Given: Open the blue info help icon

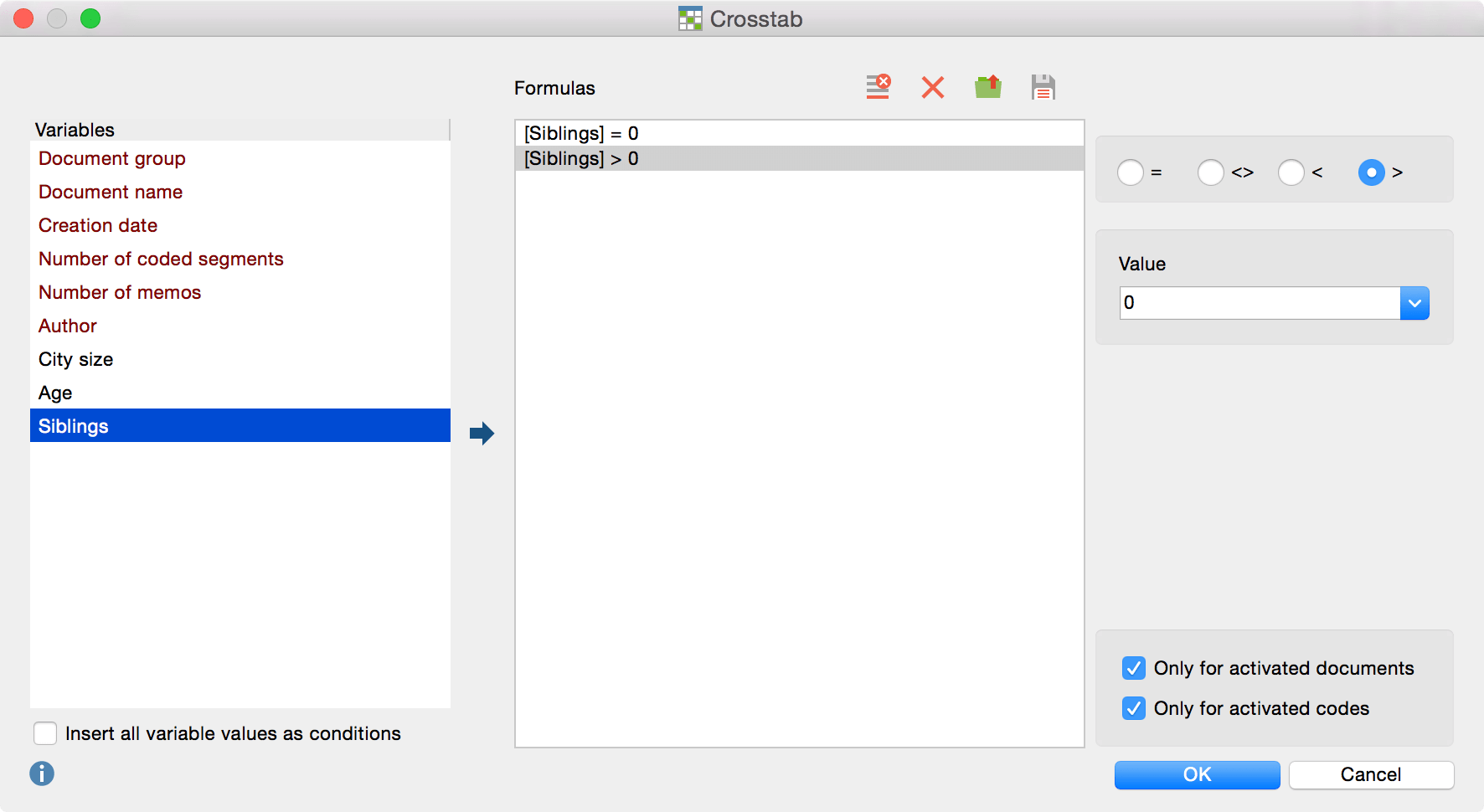Looking at the screenshot, I should coord(42,773).
